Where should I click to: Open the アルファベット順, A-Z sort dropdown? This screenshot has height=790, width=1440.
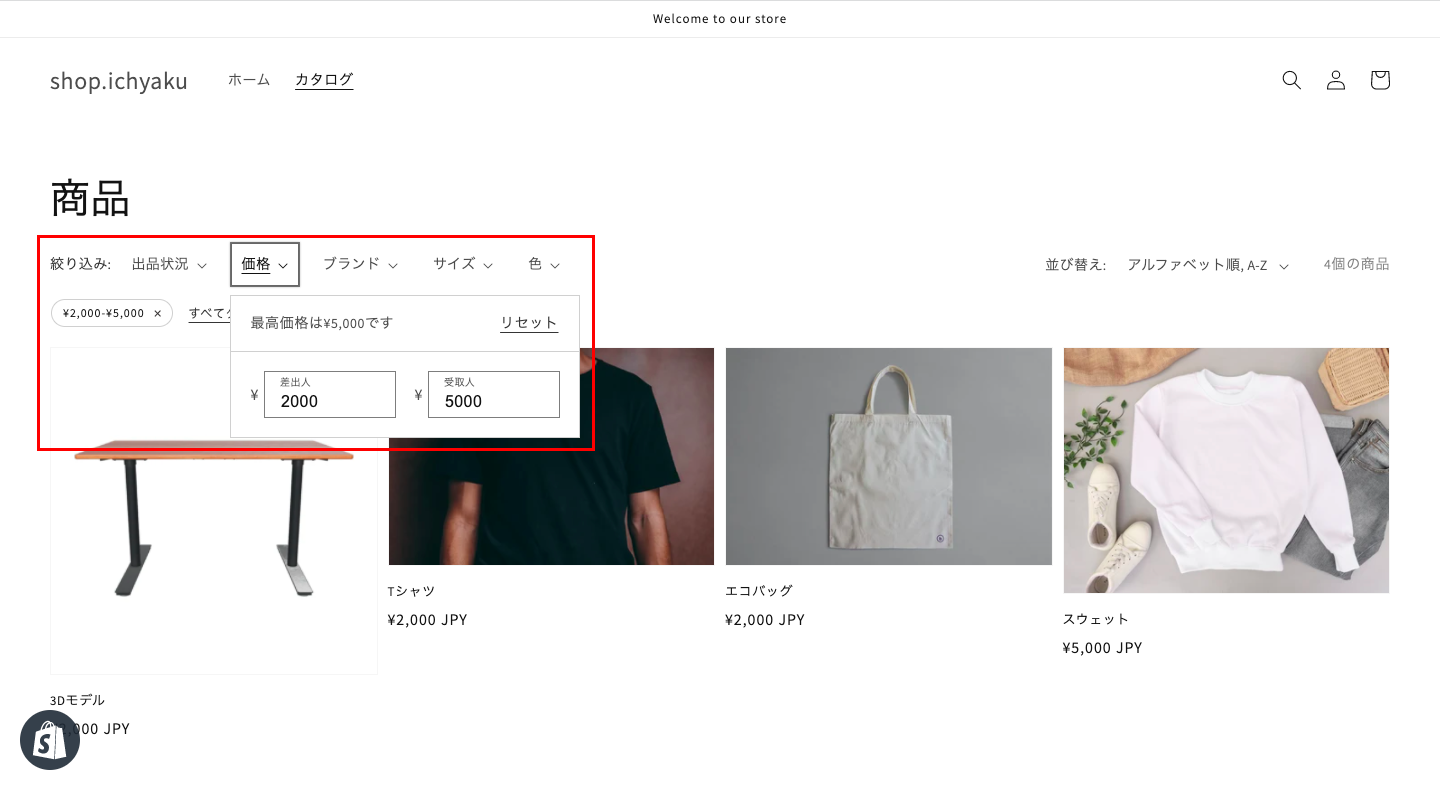pyautogui.click(x=1208, y=265)
